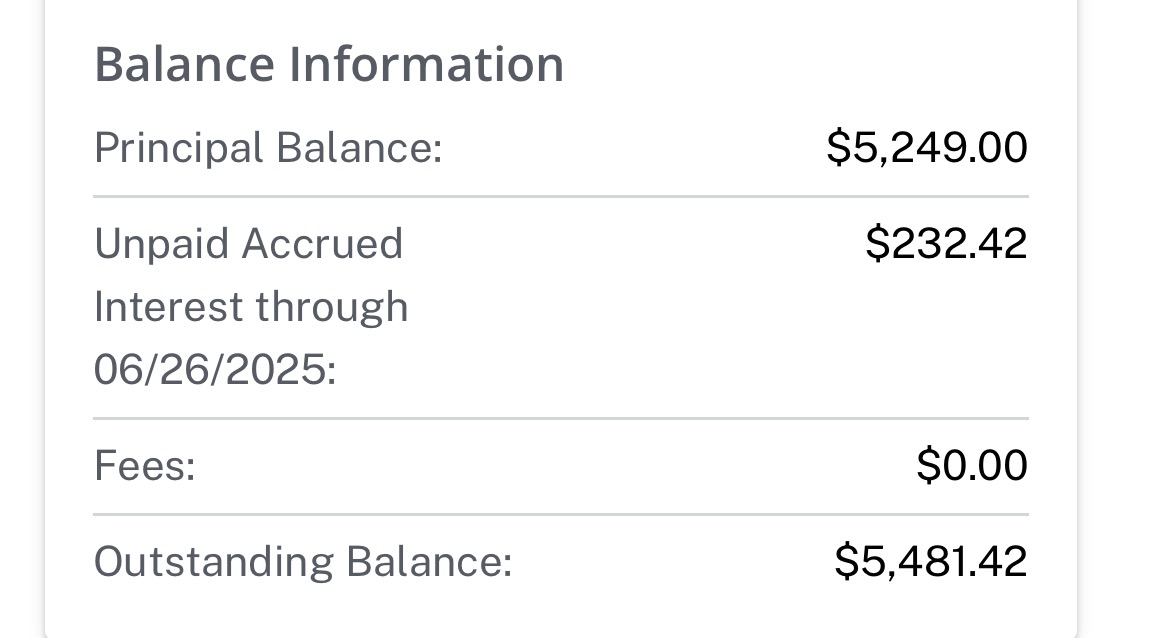Click the Outstanding Balance label
Viewport: 1170px width, 638px height.
(x=303, y=561)
